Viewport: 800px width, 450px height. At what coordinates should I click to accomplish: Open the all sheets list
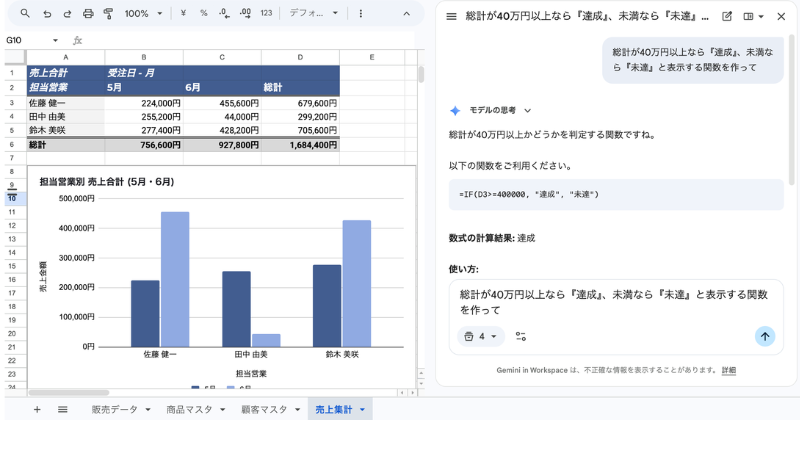(x=63, y=409)
